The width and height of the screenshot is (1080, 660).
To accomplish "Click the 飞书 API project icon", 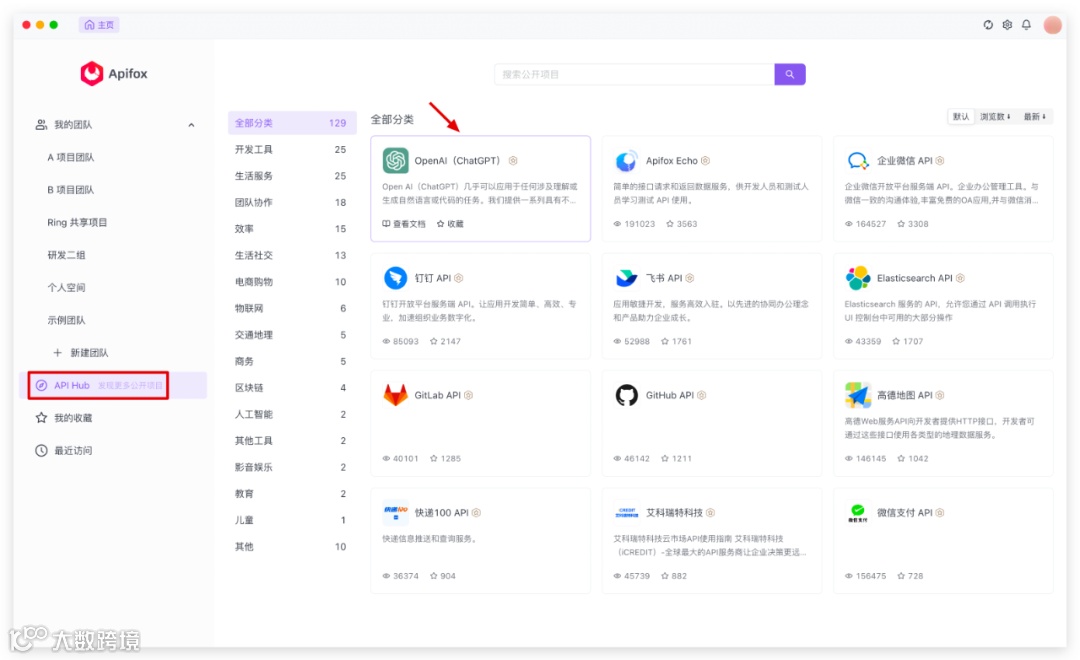I will (x=626, y=278).
